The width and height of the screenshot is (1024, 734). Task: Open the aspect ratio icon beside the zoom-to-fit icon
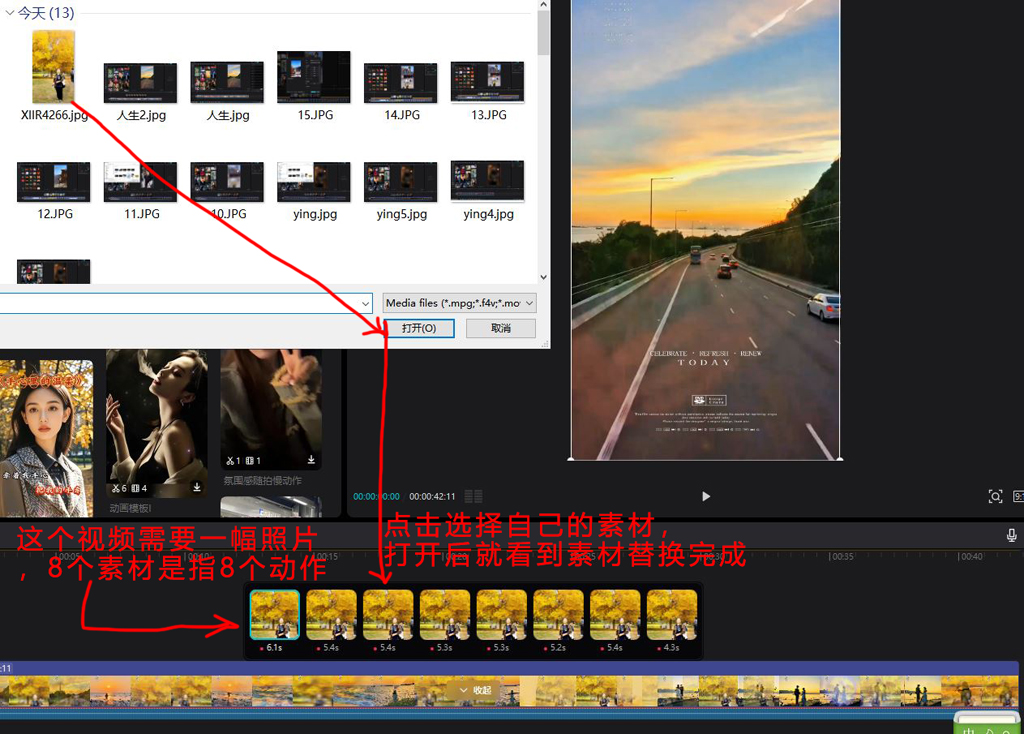[x=1018, y=496]
